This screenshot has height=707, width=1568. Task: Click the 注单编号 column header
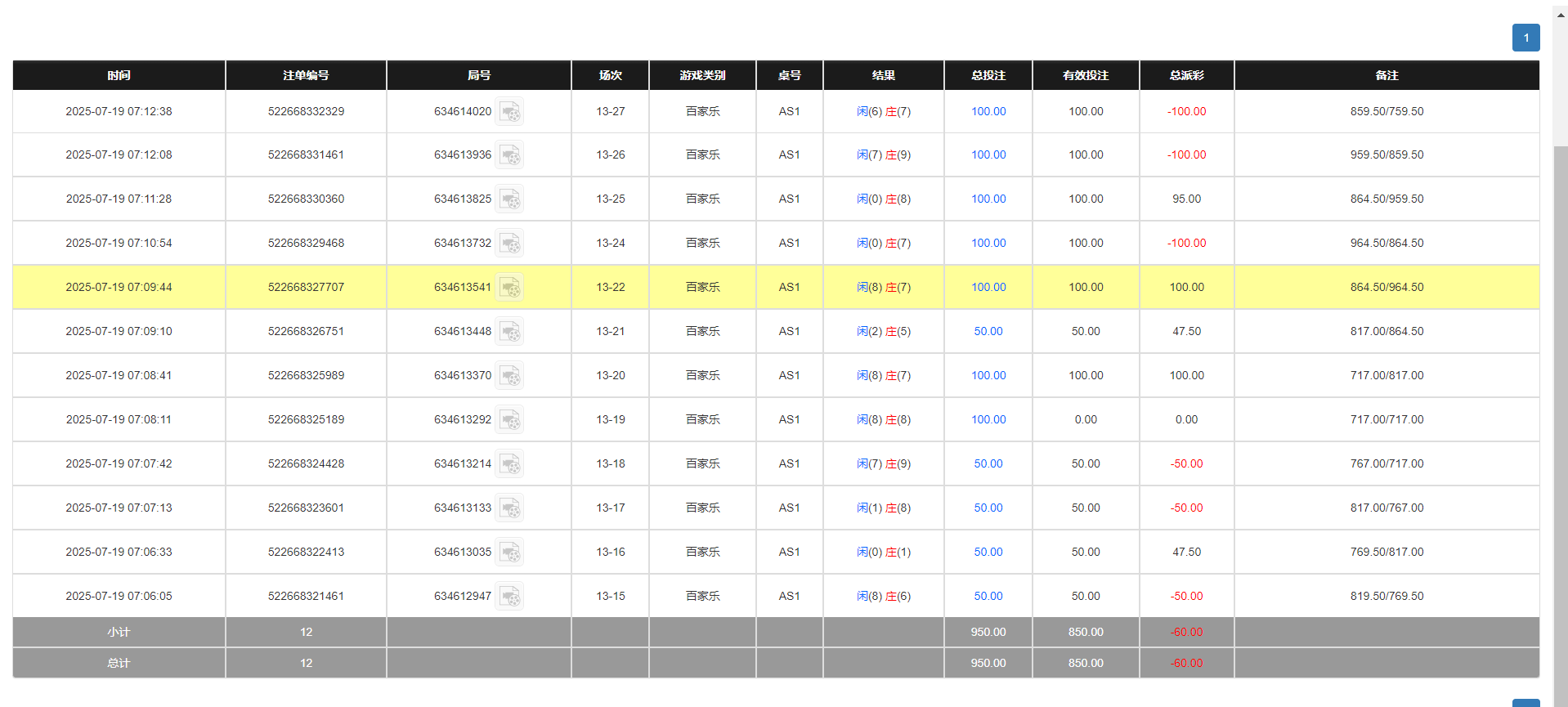tap(306, 75)
